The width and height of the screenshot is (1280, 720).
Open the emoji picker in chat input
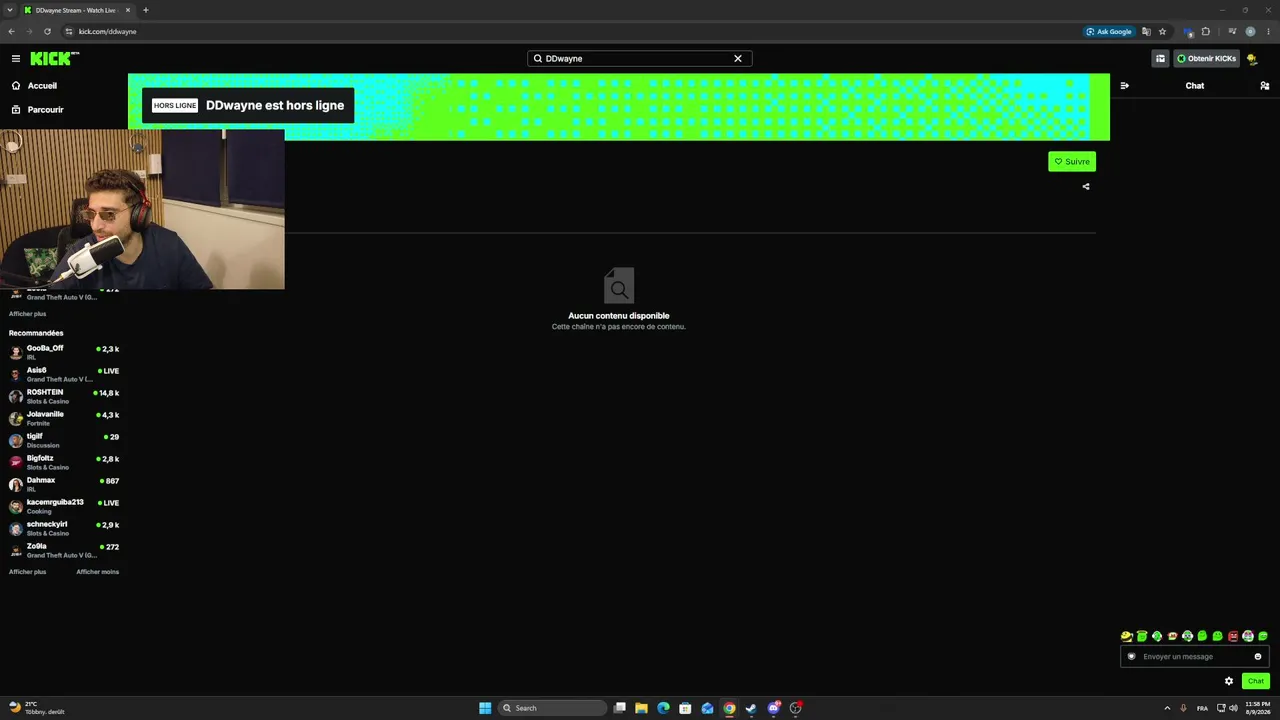tap(1258, 657)
